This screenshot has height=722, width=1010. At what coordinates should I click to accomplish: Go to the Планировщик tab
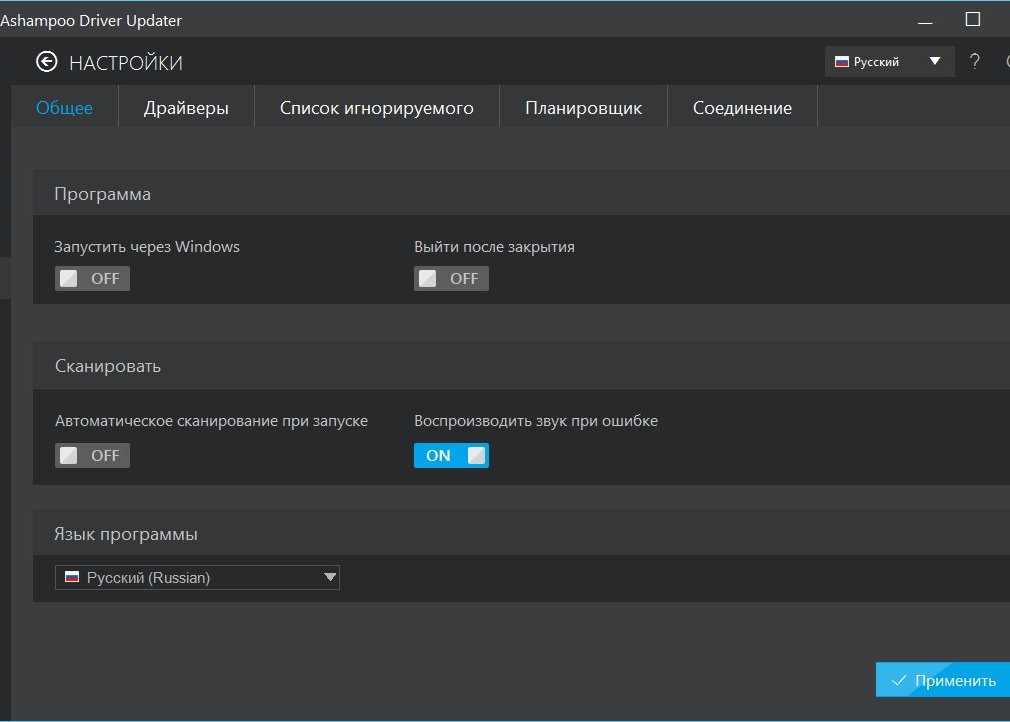584,108
